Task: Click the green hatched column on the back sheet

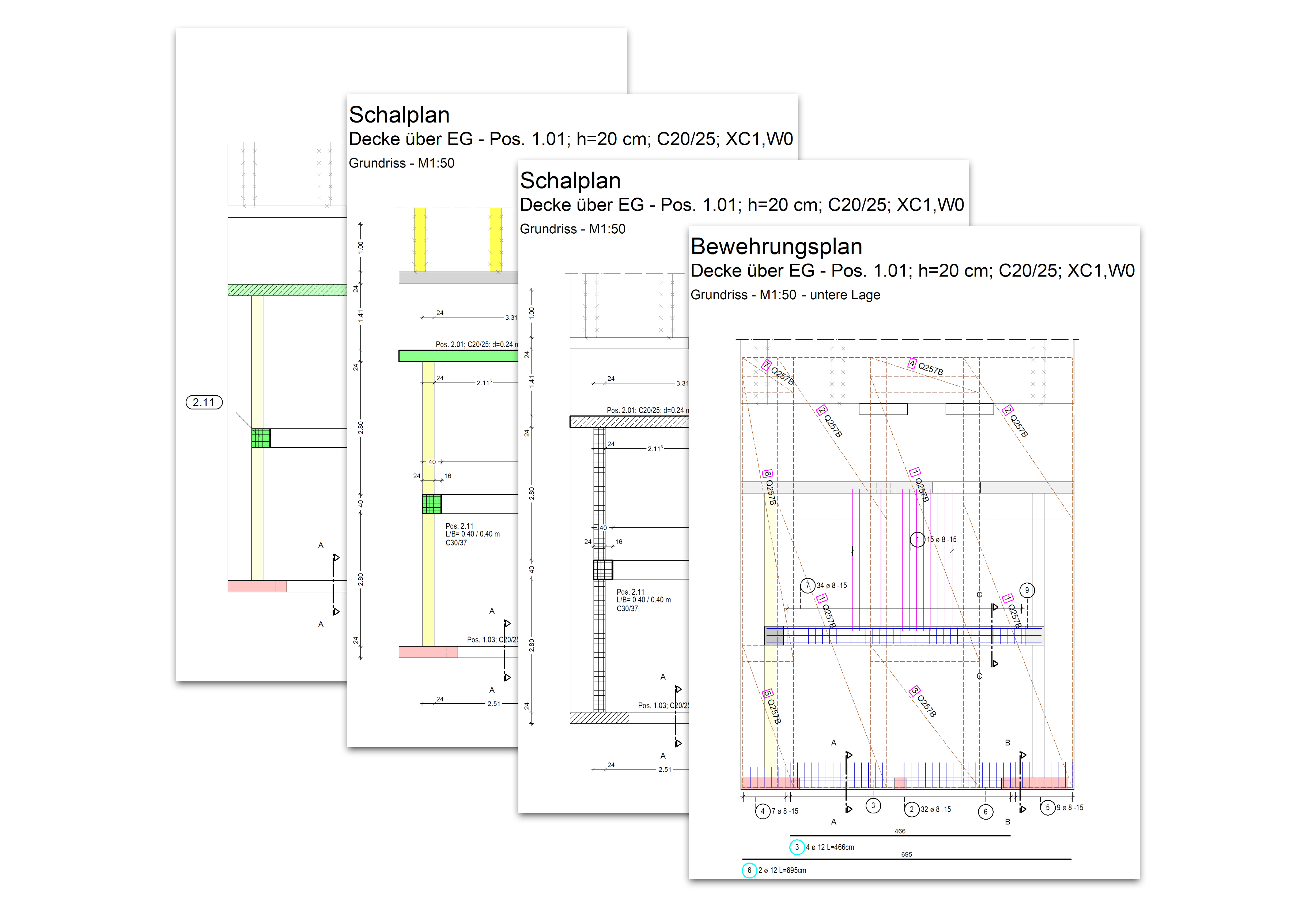Action: [x=261, y=438]
